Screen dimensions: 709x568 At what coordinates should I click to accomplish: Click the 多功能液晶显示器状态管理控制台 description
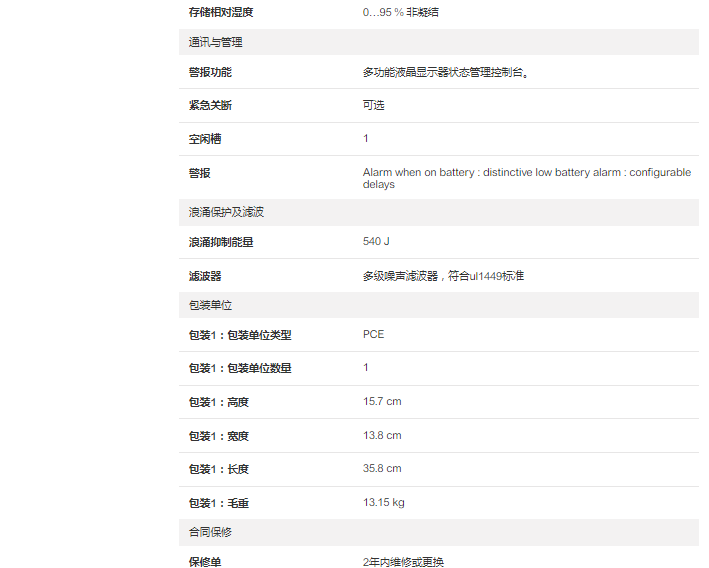point(446,72)
